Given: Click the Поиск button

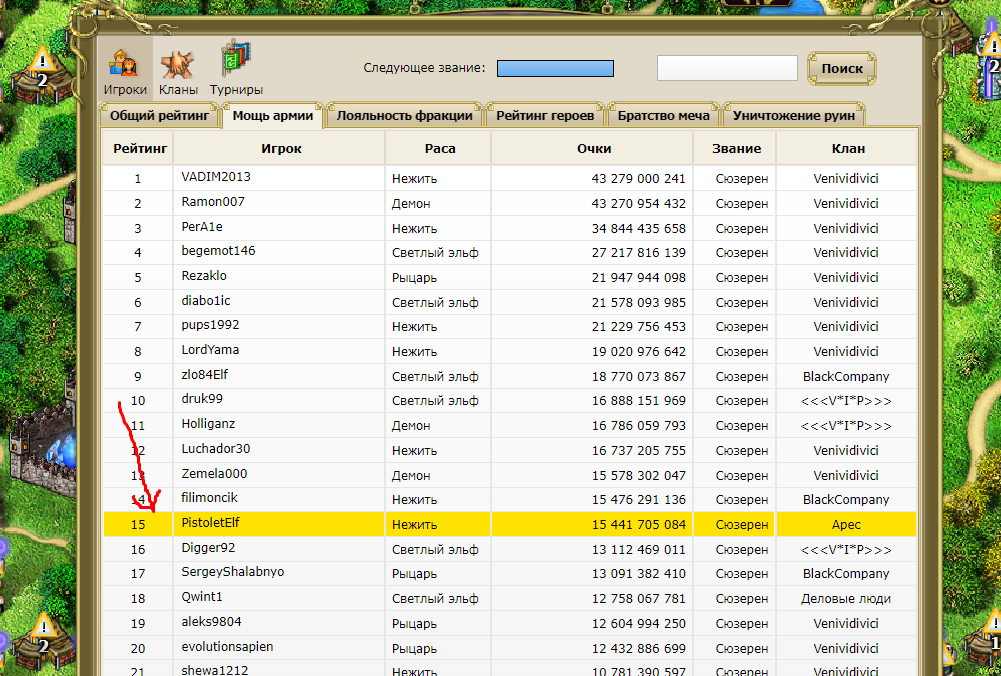Looking at the screenshot, I should pyautogui.click(x=842, y=68).
